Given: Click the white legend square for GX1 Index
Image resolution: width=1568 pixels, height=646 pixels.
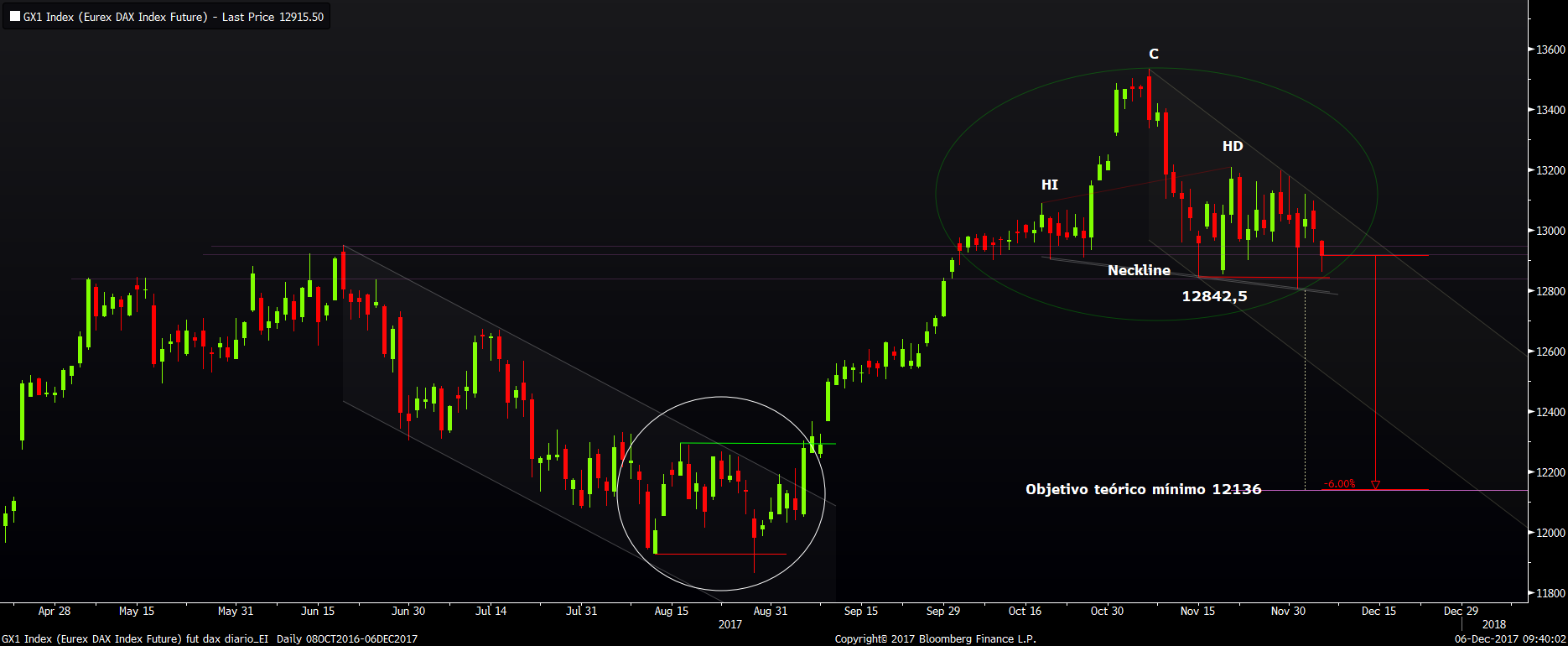Looking at the screenshot, I should 14,16.
